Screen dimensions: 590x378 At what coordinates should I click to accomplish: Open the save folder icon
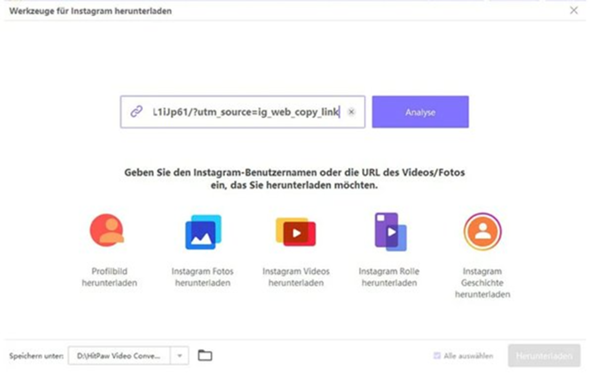pyautogui.click(x=205, y=355)
